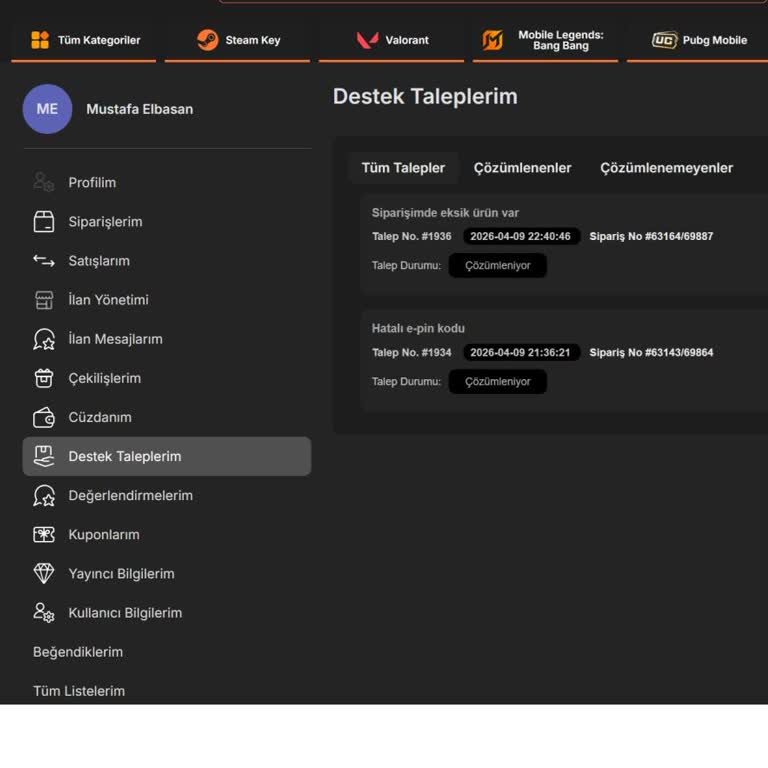The width and height of the screenshot is (768, 768).
Task: Switch to Çözümlenenler tab
Action: [522, 168]
